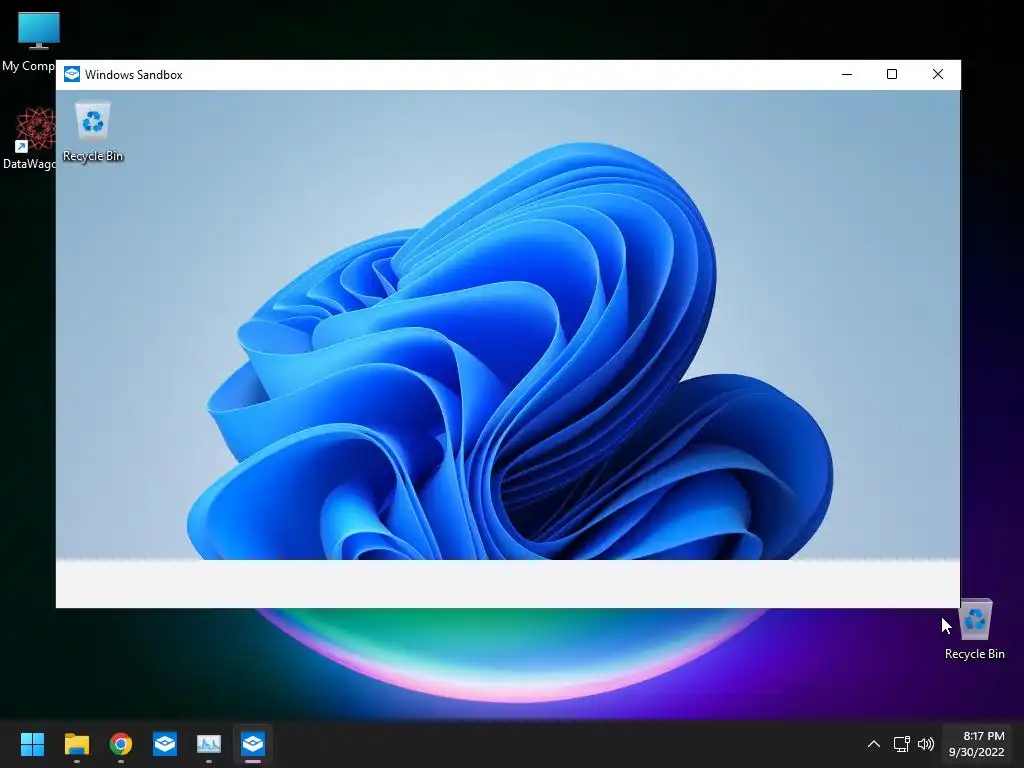Click the first Windows Sandbox taskbar icon

tap(165, 744)
